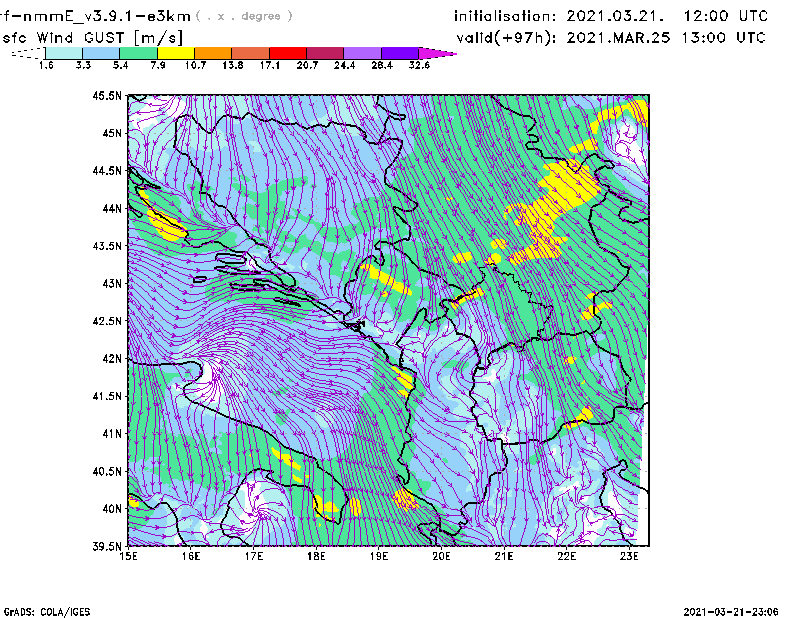Screen dimensions: 800x618
Task: Click the legend value 28.4
Action: click(382, 65)
